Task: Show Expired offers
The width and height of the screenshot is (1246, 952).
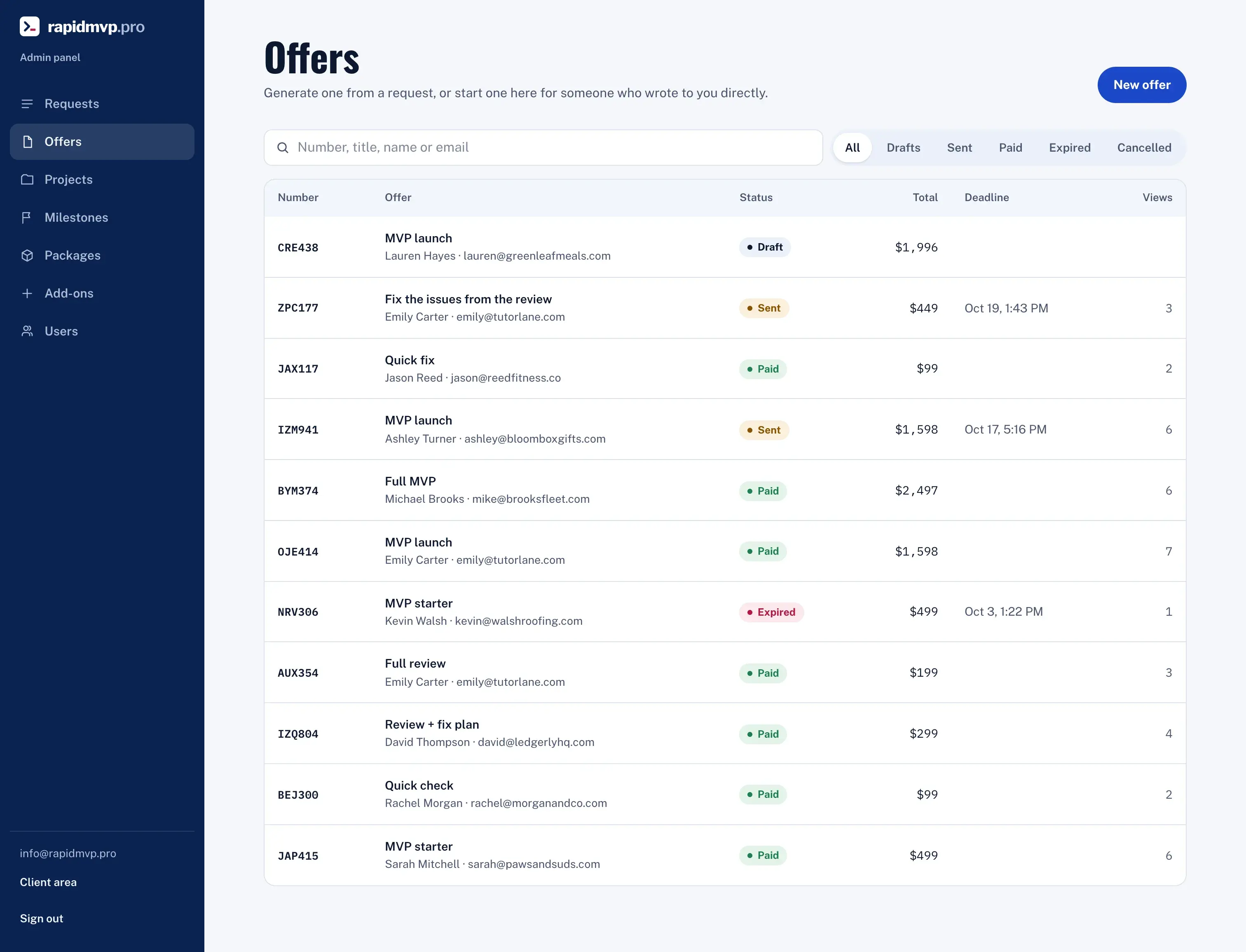Action: [1069, 148]
